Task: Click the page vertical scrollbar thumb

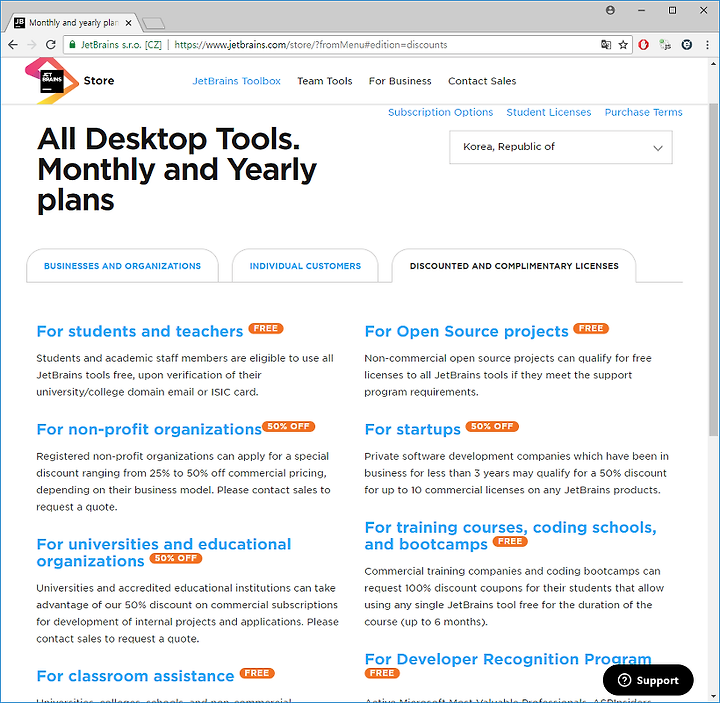Action: [x=713, y=270]
